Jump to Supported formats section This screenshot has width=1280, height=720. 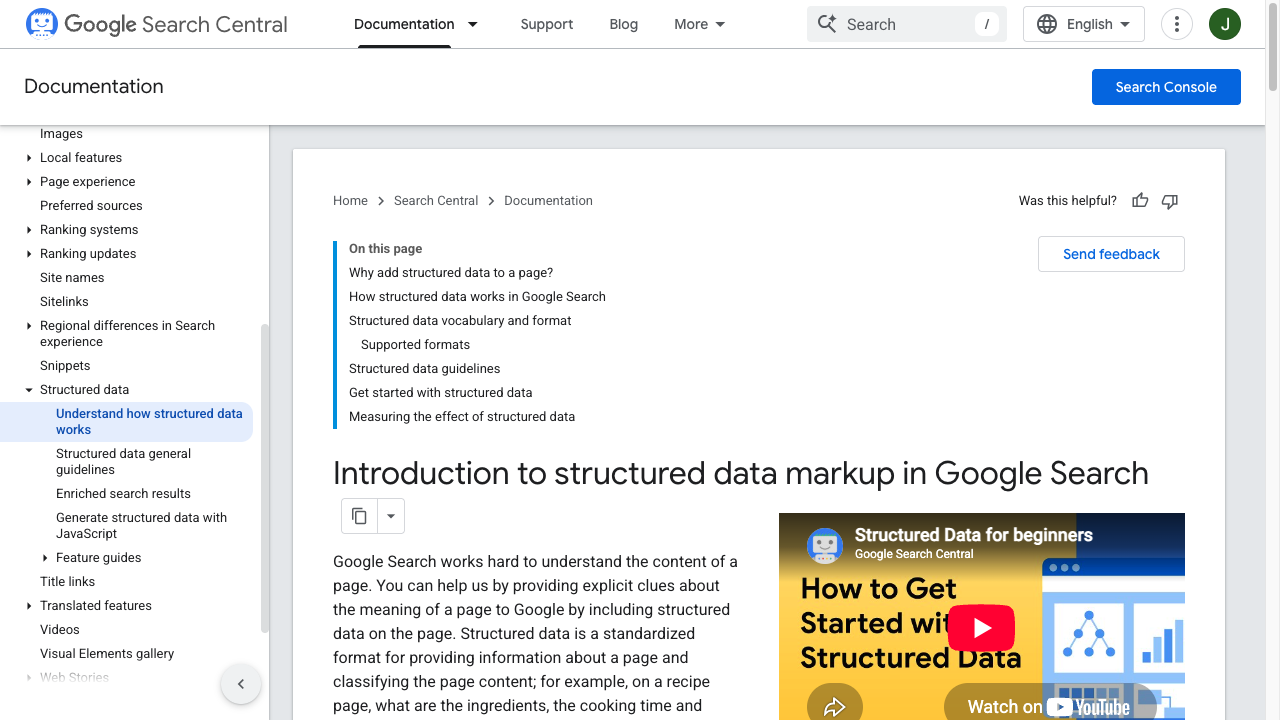[415, 345]
